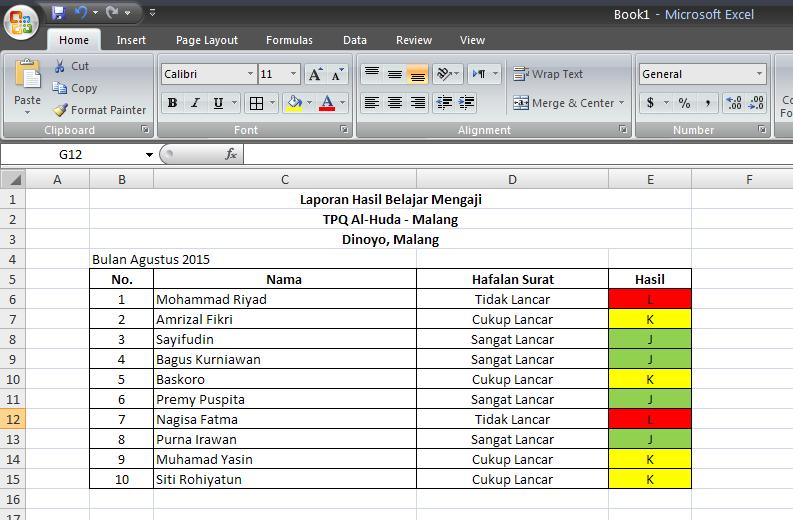Switch to Insert ribbon tab
This screenshot has width=793, height=520.
(131, 40)
